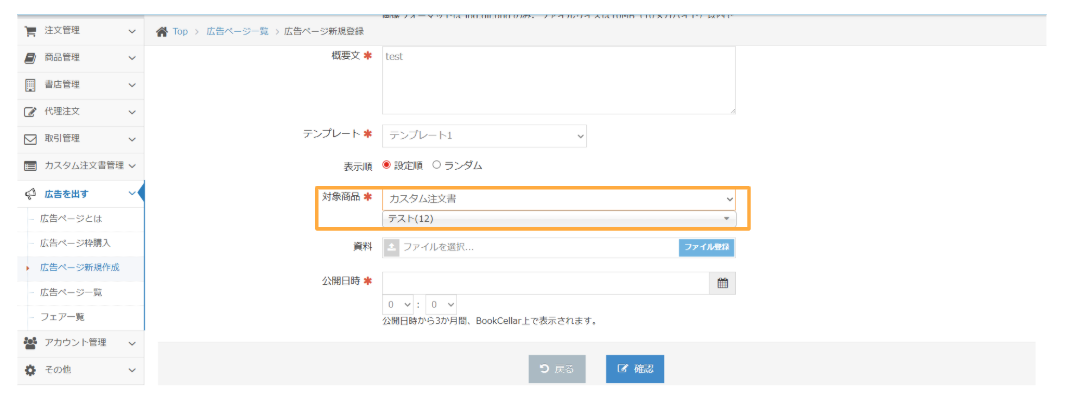Click the building icon beside 書店管理
Image resolution: width=1070 pixels, height=416 pixels.
click(30, 85)
